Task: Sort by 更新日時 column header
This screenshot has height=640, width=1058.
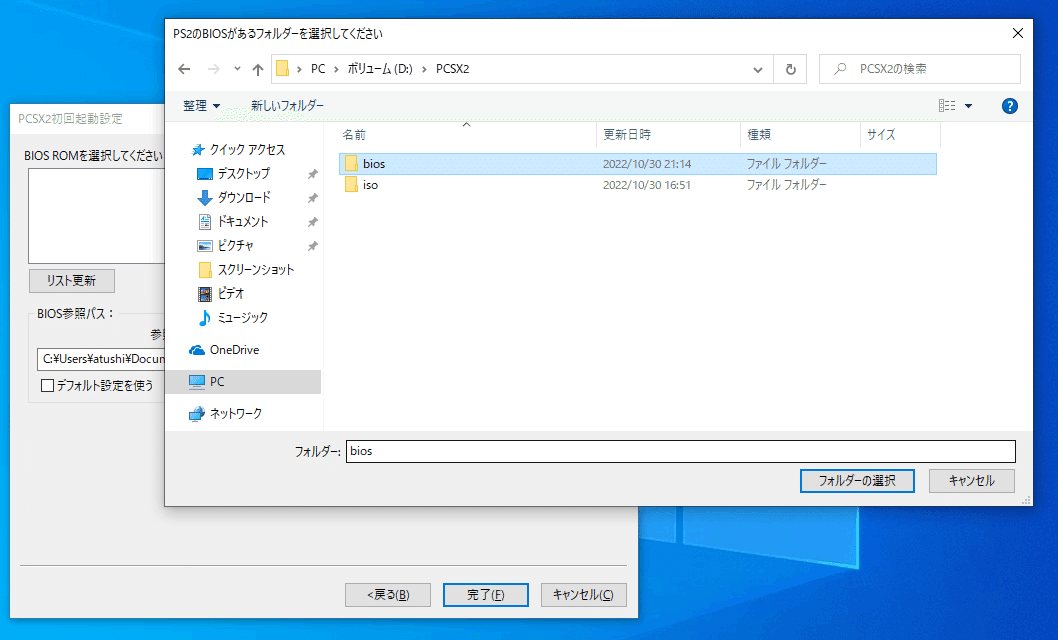Action: [669, 135]
